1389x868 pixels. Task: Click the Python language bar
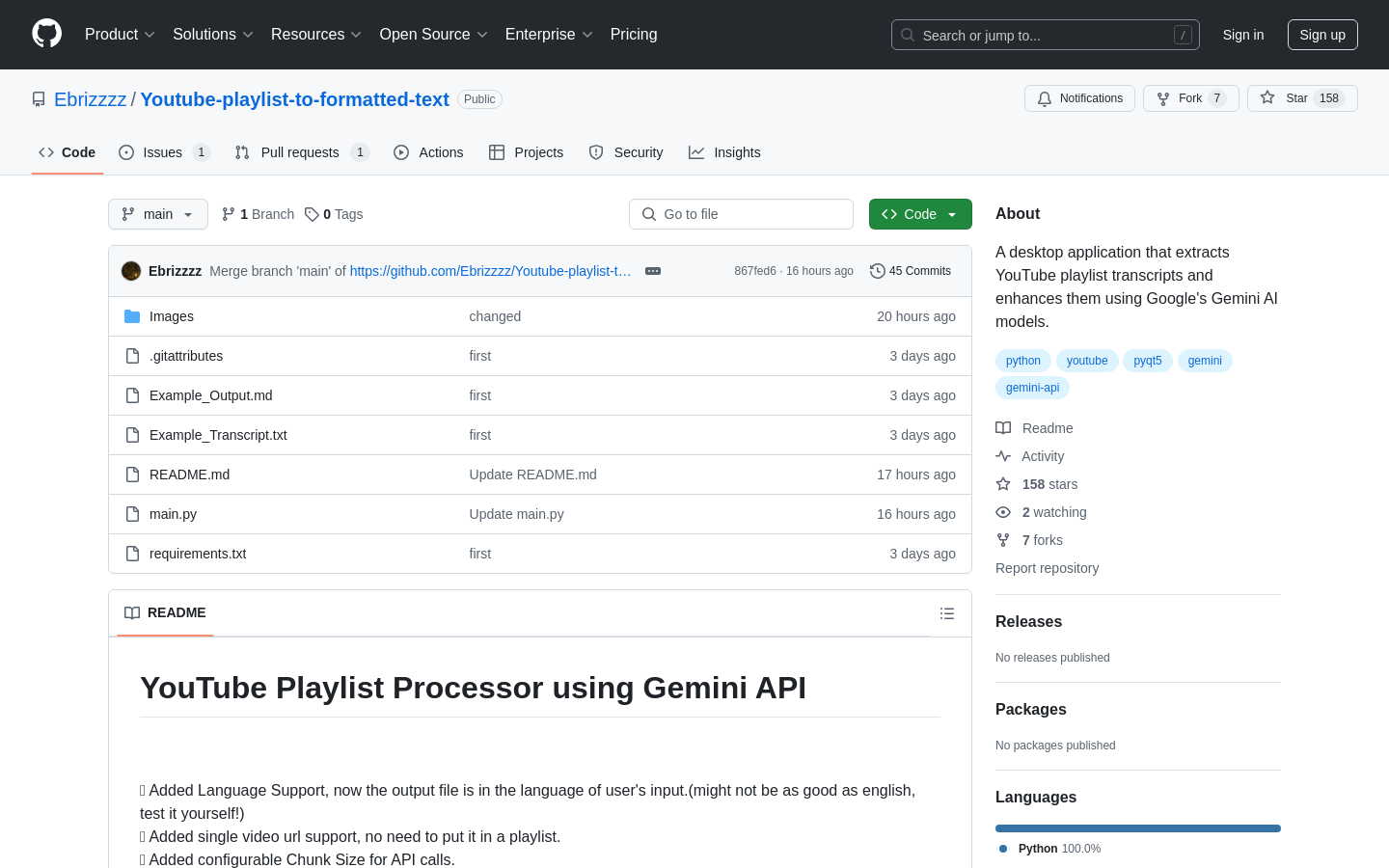coord(1138,828)
